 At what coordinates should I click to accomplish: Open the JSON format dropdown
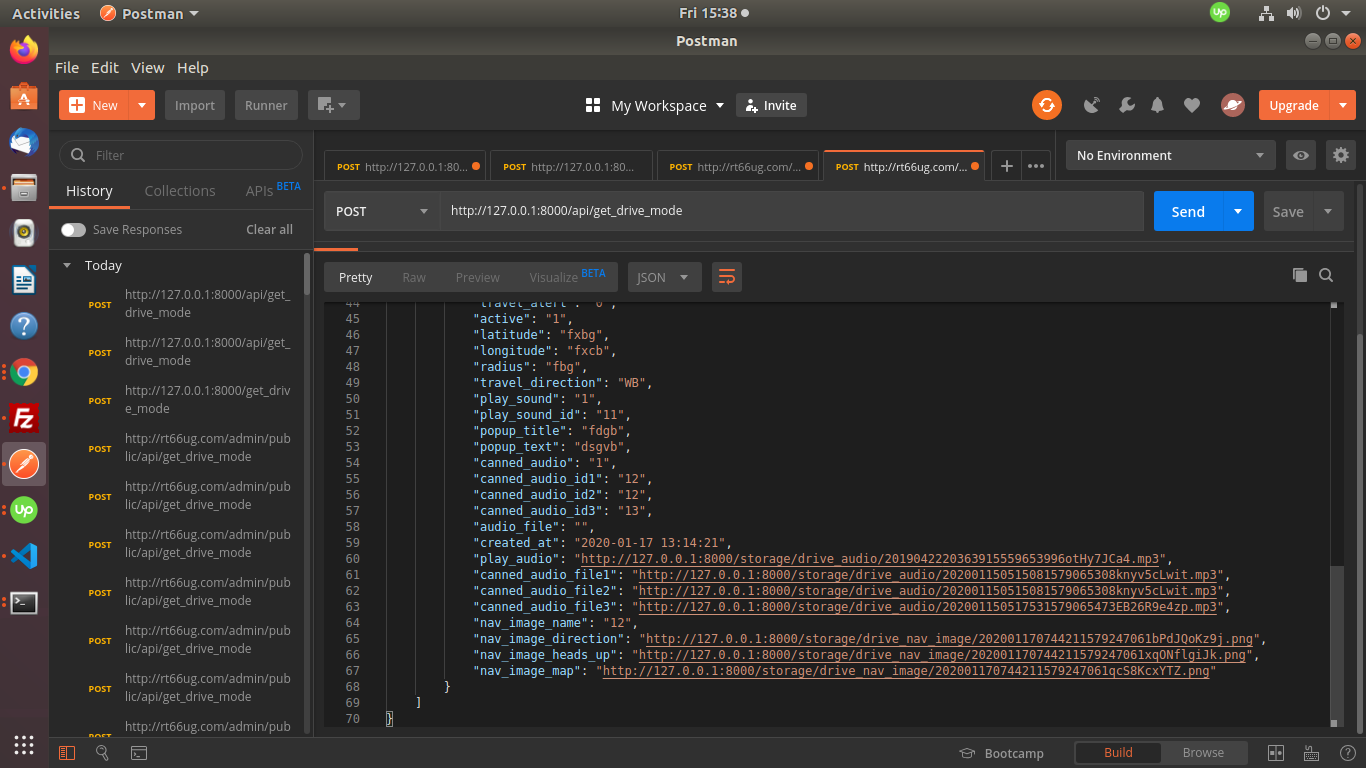(x=663, y=277)
